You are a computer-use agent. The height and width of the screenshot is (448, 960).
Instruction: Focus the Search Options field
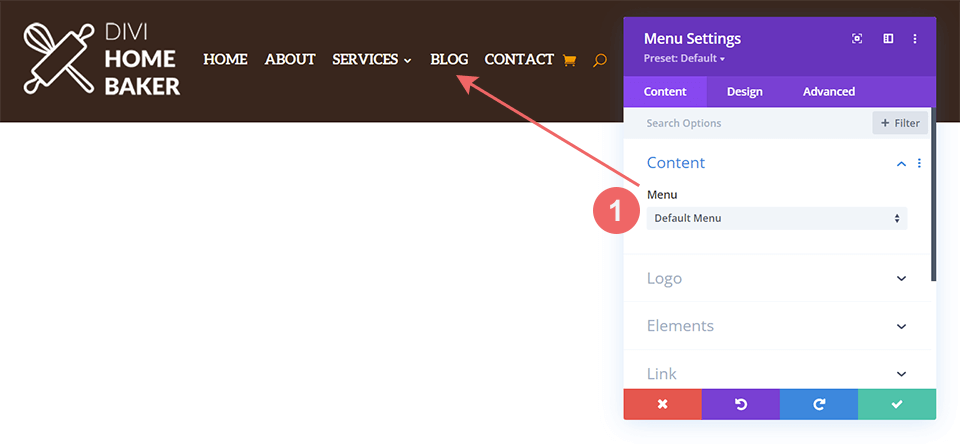pos(748,123)
